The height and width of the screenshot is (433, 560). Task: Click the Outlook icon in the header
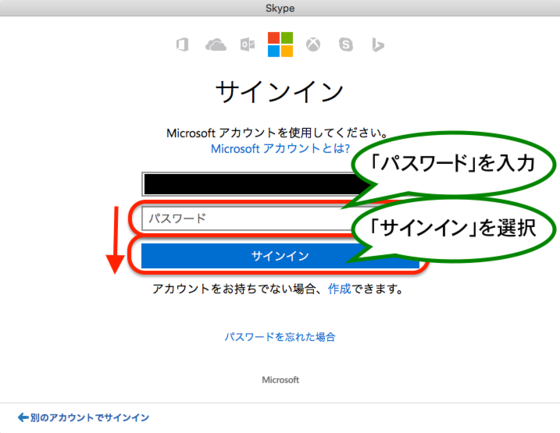pos(248,45)
